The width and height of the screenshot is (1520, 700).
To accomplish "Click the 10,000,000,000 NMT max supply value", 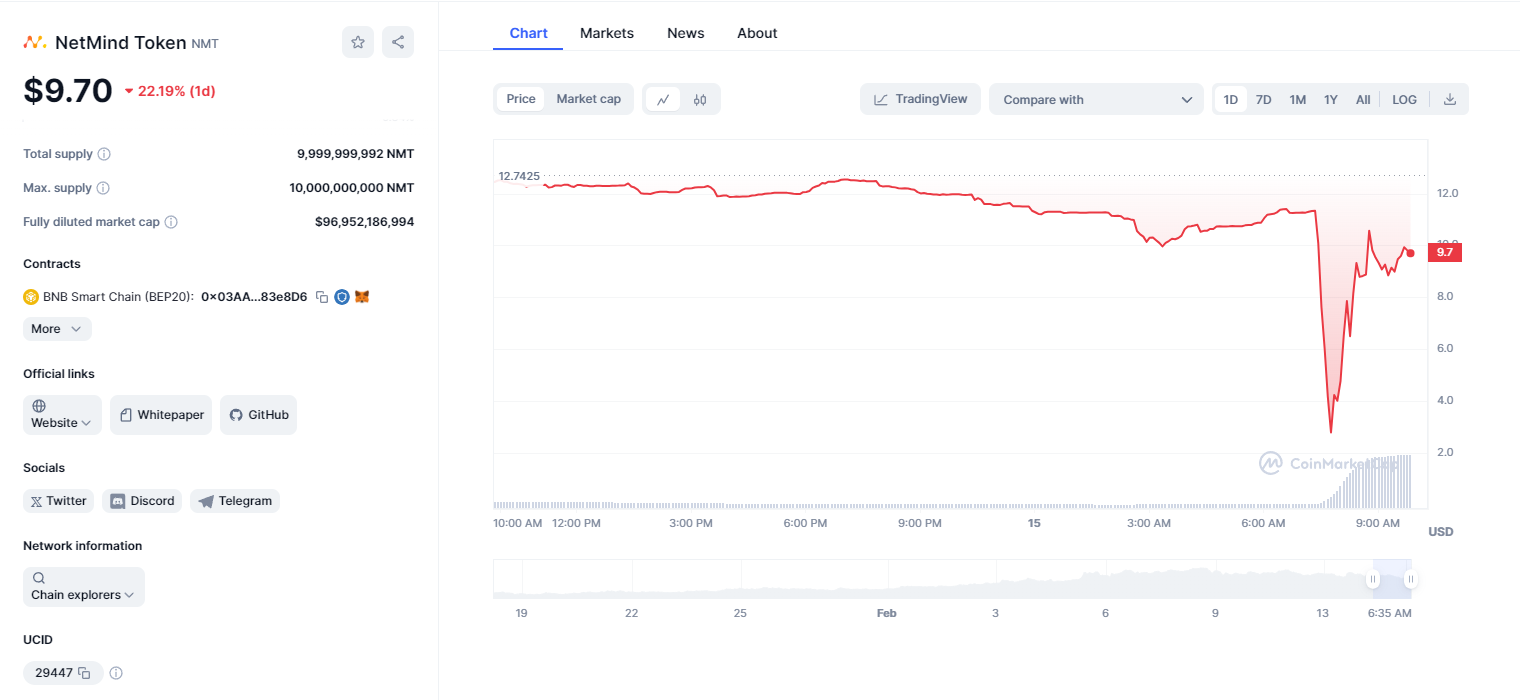I will [351, 188].
